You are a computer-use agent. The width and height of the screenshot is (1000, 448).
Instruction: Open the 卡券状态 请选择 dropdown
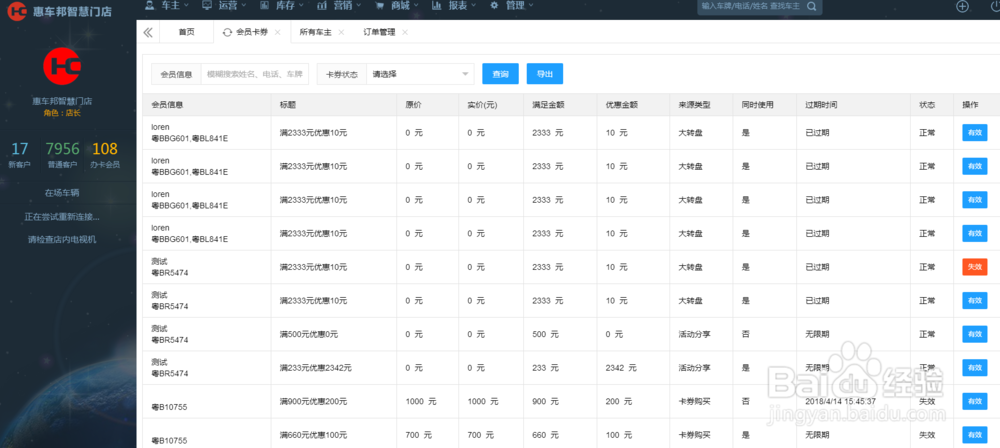420,74
